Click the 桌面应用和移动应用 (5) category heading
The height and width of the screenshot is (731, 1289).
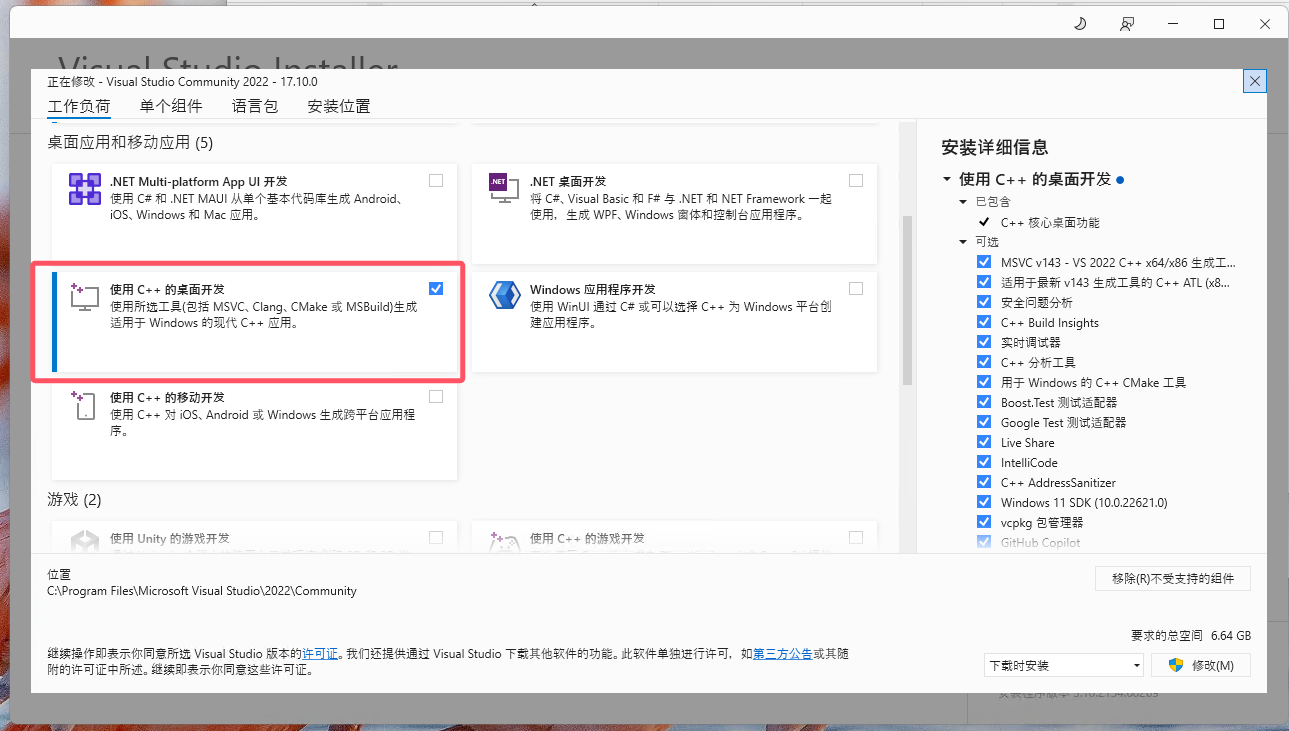[130, 143]
